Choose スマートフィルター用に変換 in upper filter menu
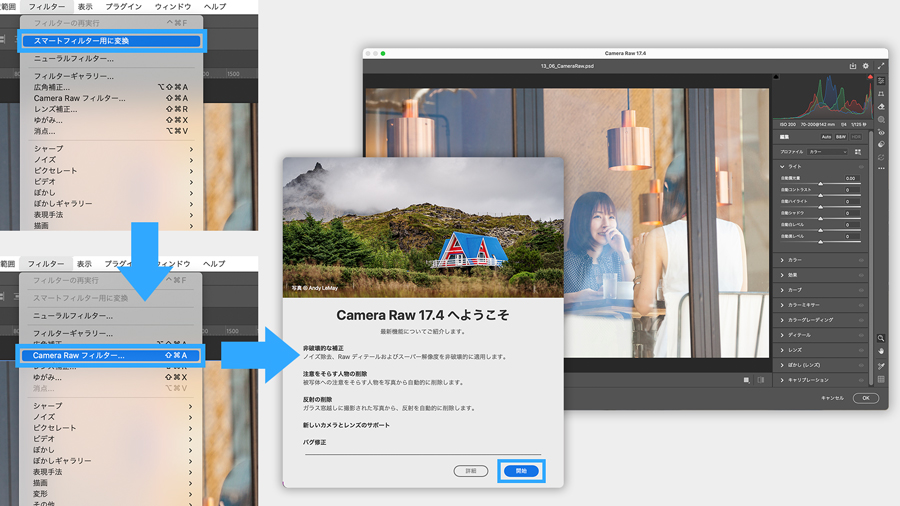Viewport: 900px width, 506px height. 111,41
